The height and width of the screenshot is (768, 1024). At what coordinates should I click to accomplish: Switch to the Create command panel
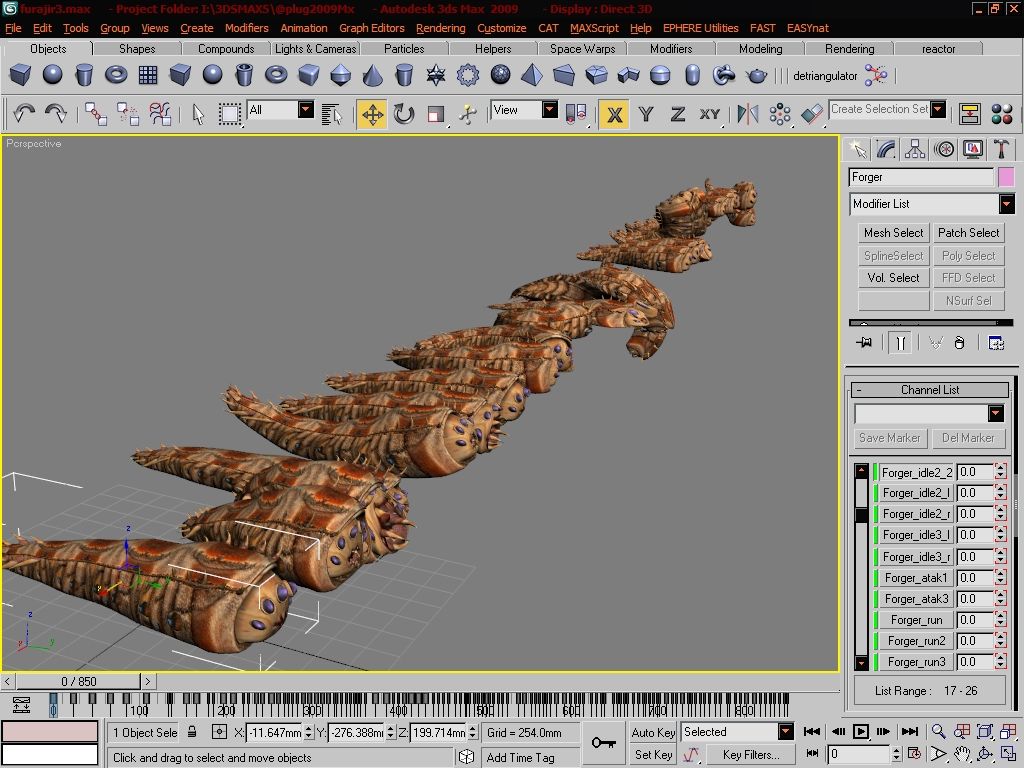tap(857, 150)
